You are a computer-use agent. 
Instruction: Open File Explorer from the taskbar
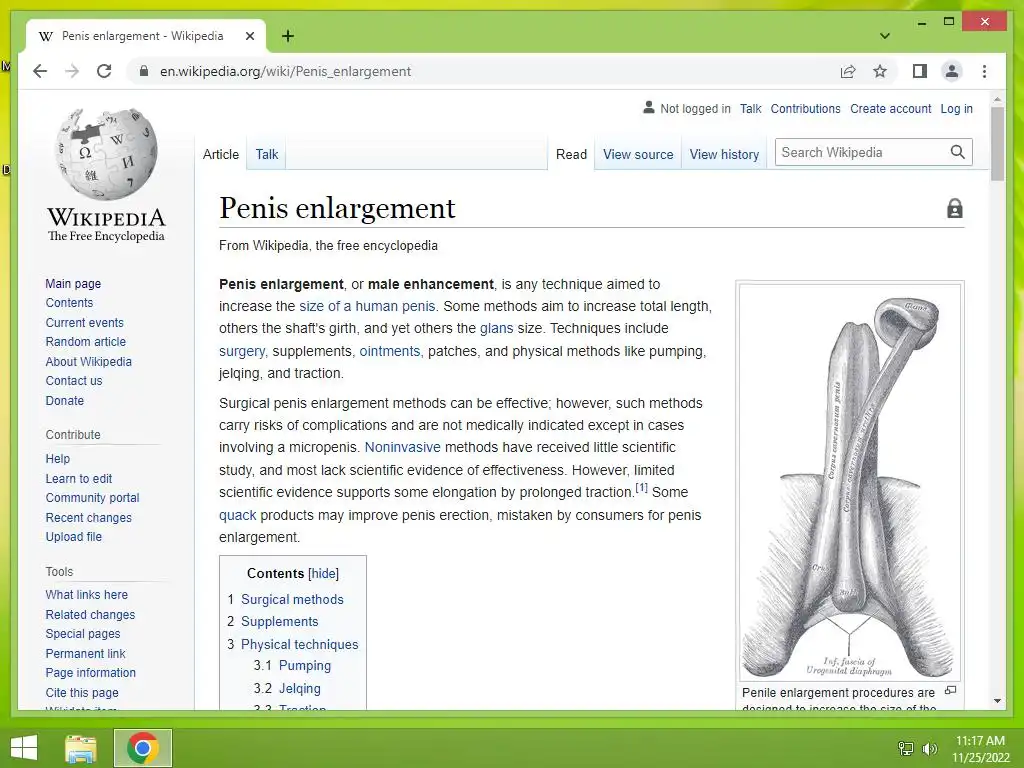[81, 748]
